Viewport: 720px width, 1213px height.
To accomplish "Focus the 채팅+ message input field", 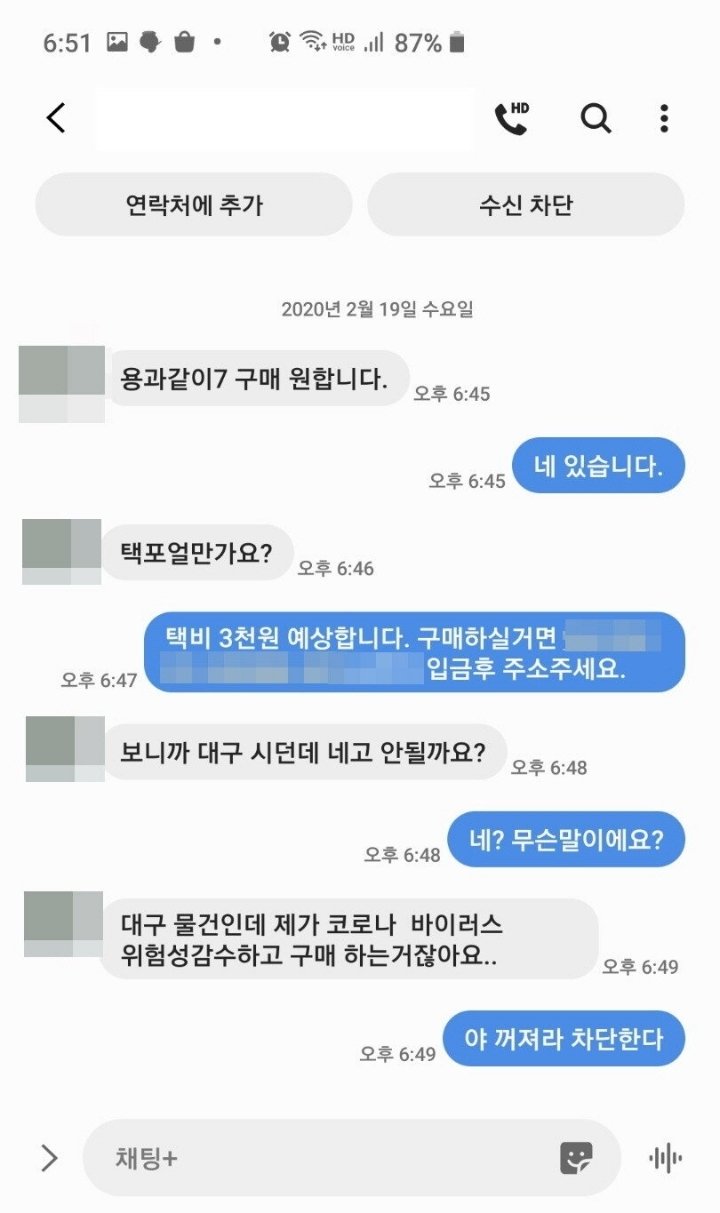I will click(320, 1158).
